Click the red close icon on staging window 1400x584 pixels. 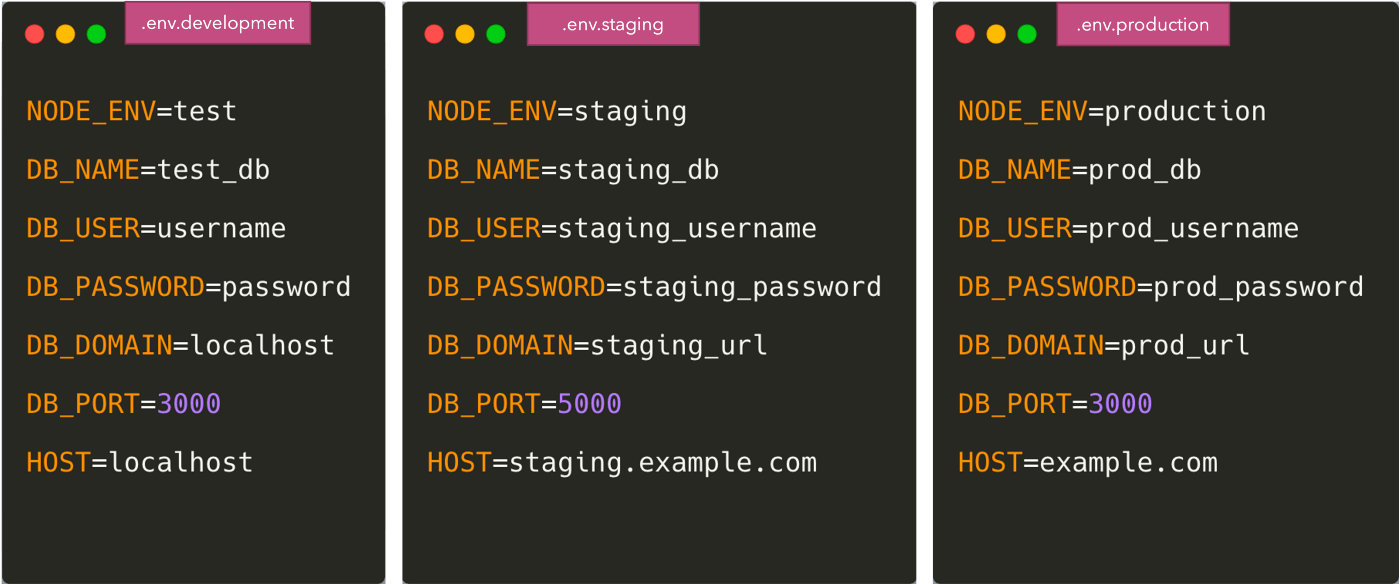click(434, 33)
